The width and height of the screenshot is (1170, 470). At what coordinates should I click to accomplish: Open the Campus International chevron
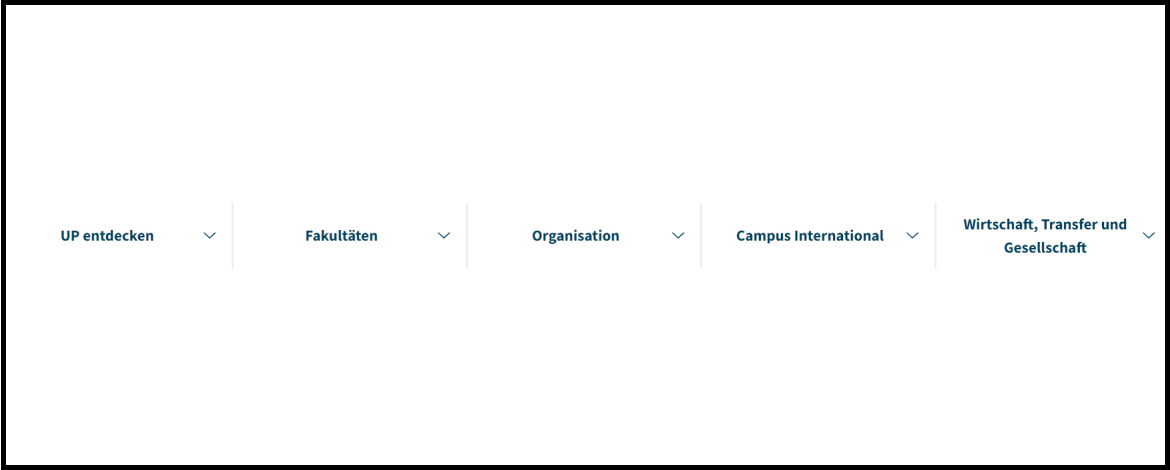[x=912, y=236]
